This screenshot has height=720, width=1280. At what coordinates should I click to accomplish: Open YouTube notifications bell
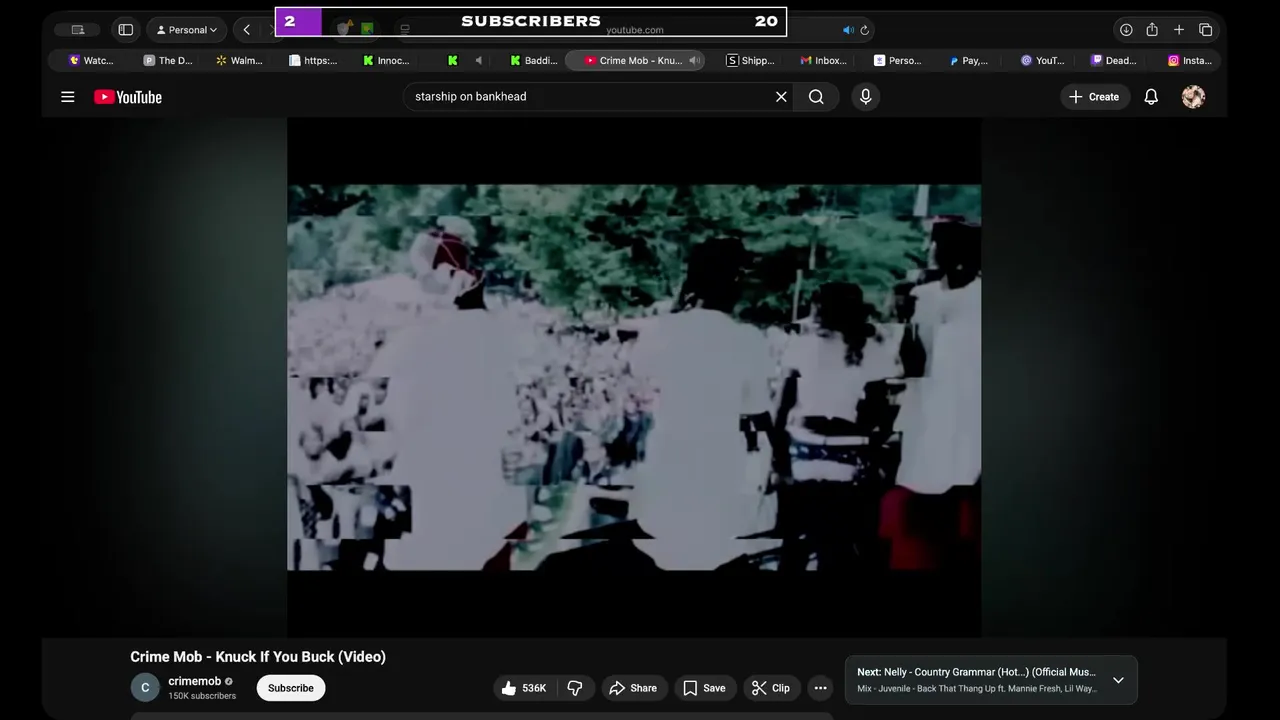1151,97
